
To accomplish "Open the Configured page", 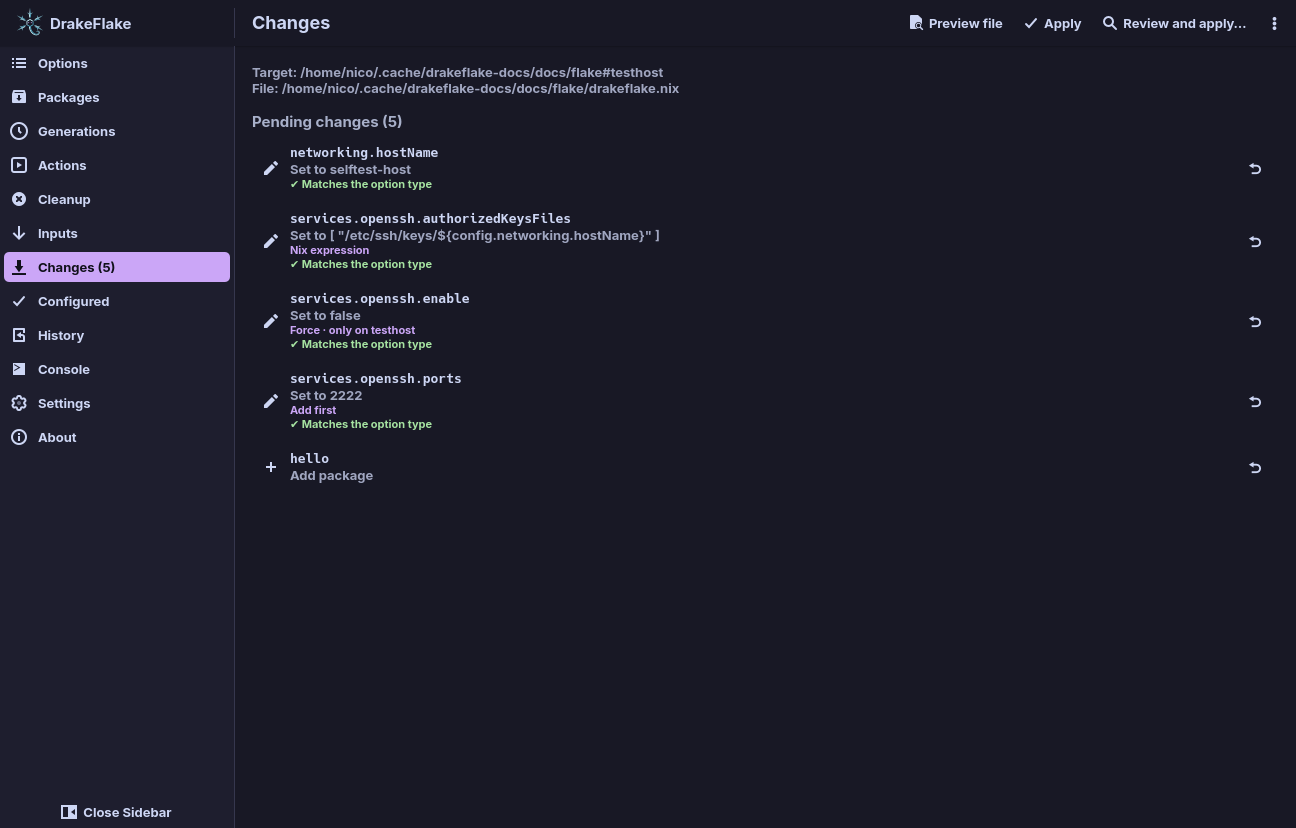I will point(117,301).
